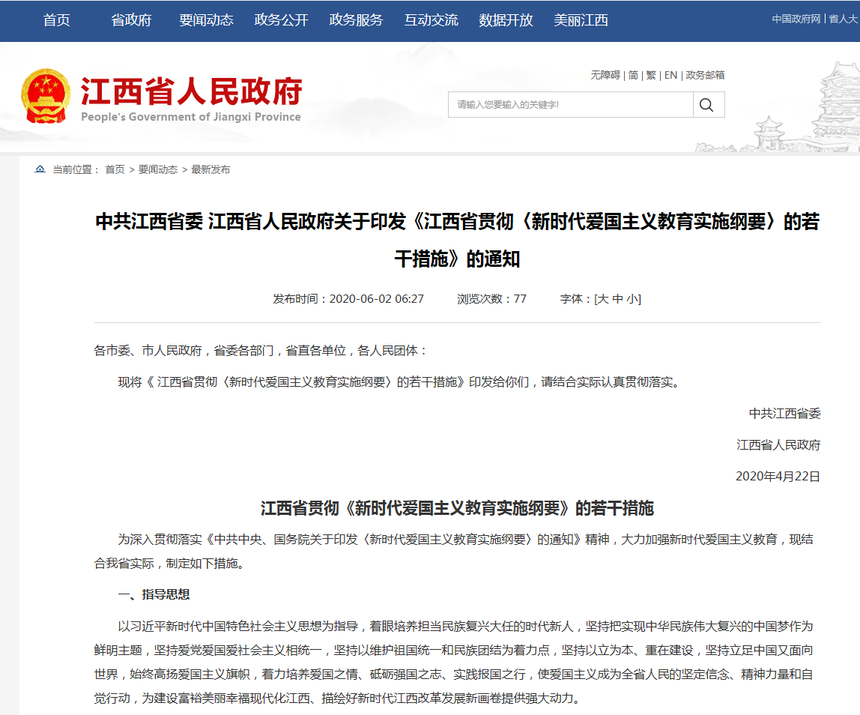Open the 数据开放 navigation item

click(506, 20)
